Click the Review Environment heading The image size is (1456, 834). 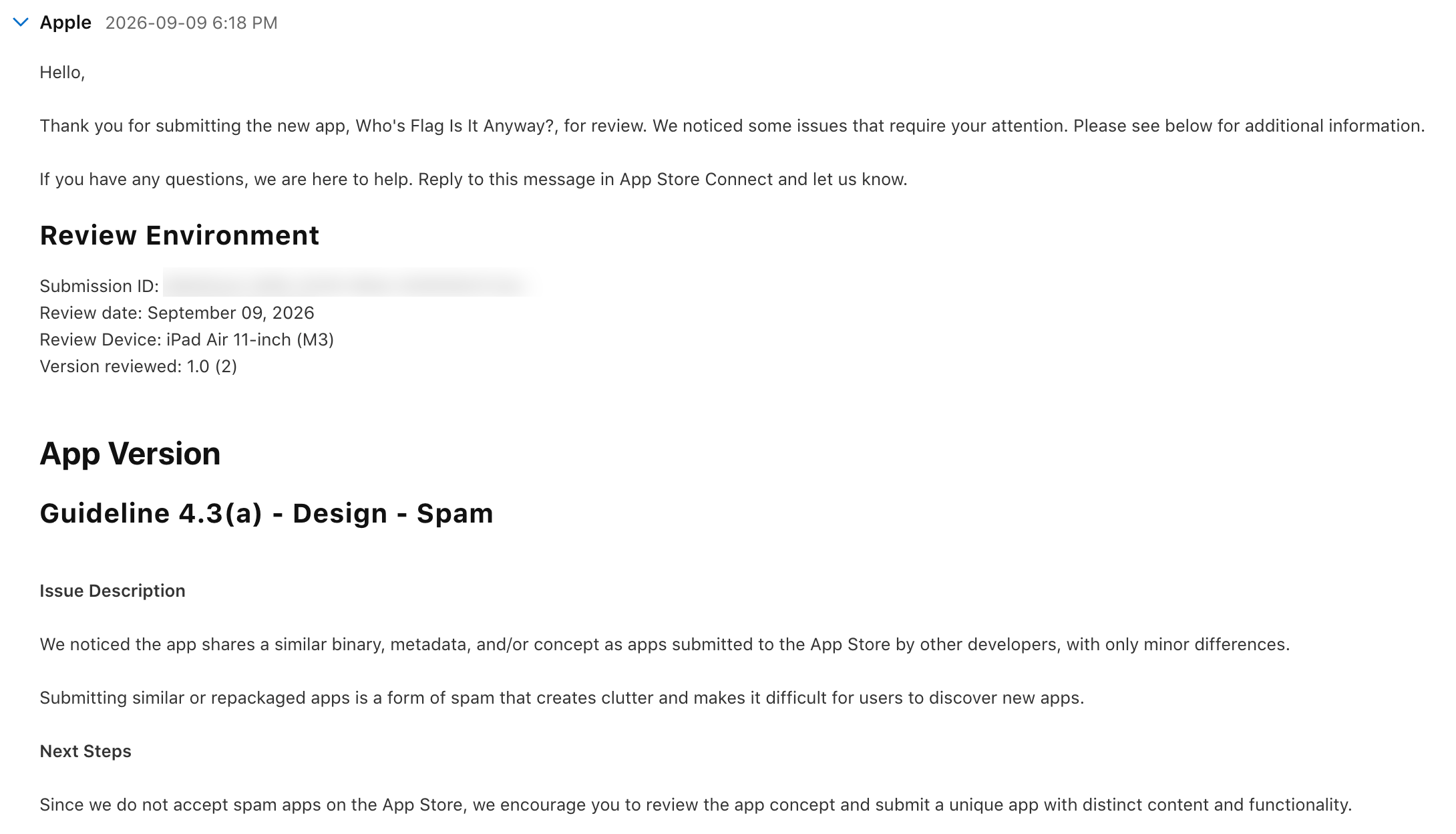(180, 235)
